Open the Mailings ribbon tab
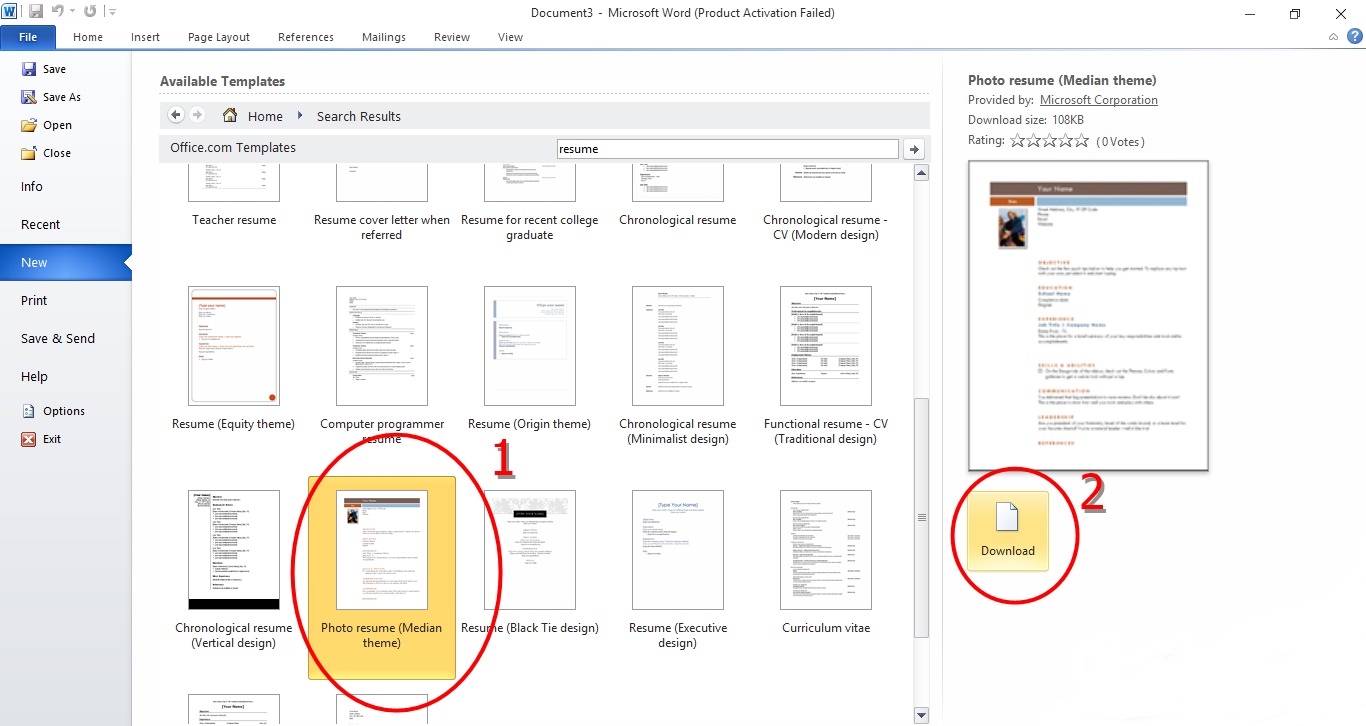The height and width of the screenshot is (726, 1366). tap(383, 36)
